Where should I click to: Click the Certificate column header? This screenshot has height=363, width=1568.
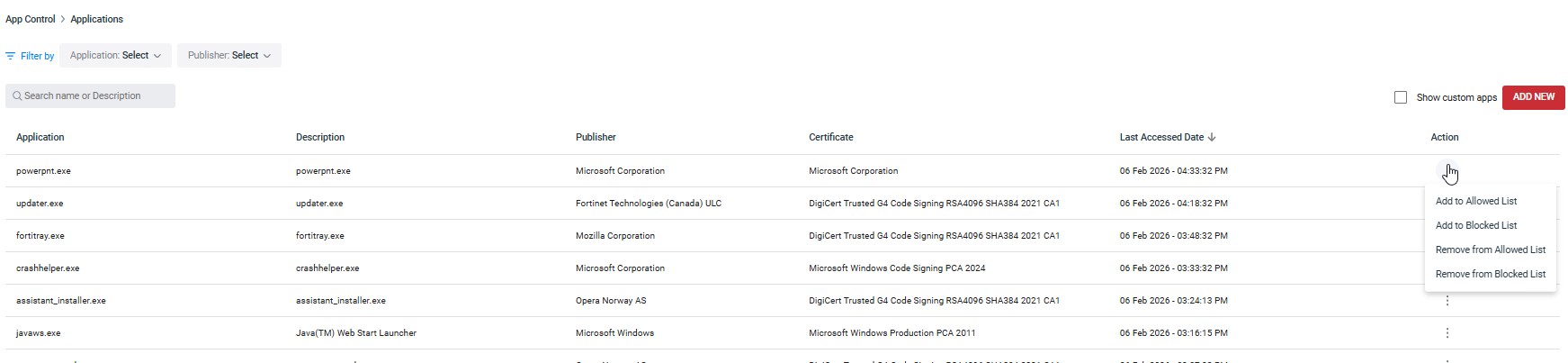pos(830,138)
